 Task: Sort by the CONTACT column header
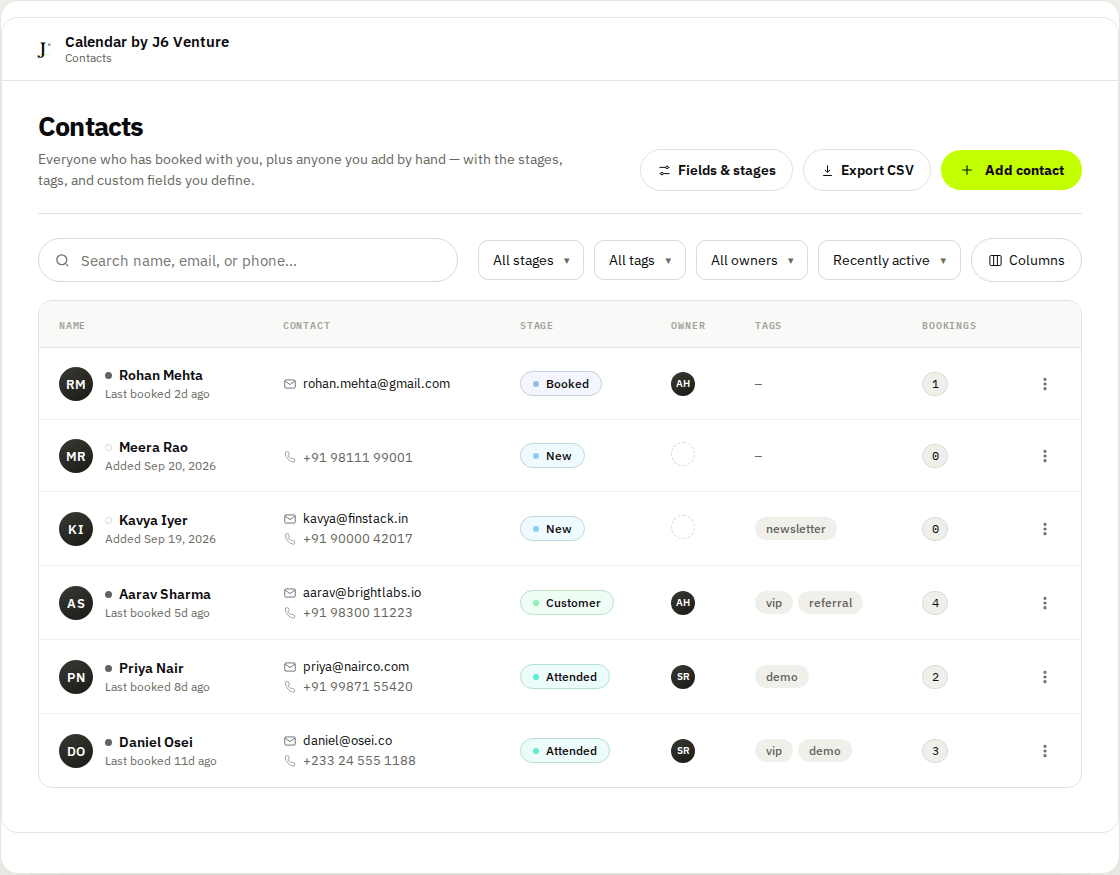click(x=306, y=326)
